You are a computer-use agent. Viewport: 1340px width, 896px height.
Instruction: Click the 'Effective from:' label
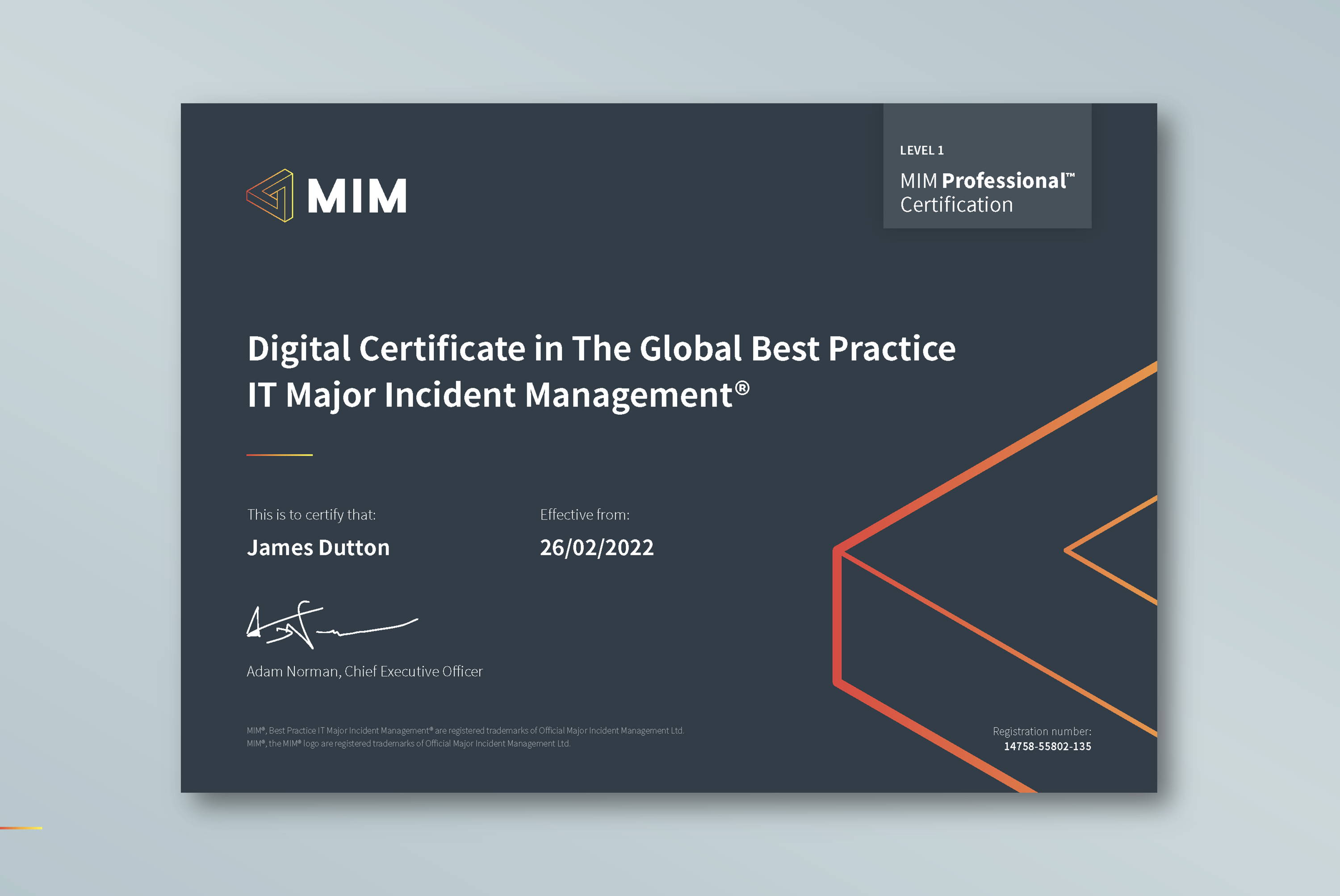coord(585,515)
